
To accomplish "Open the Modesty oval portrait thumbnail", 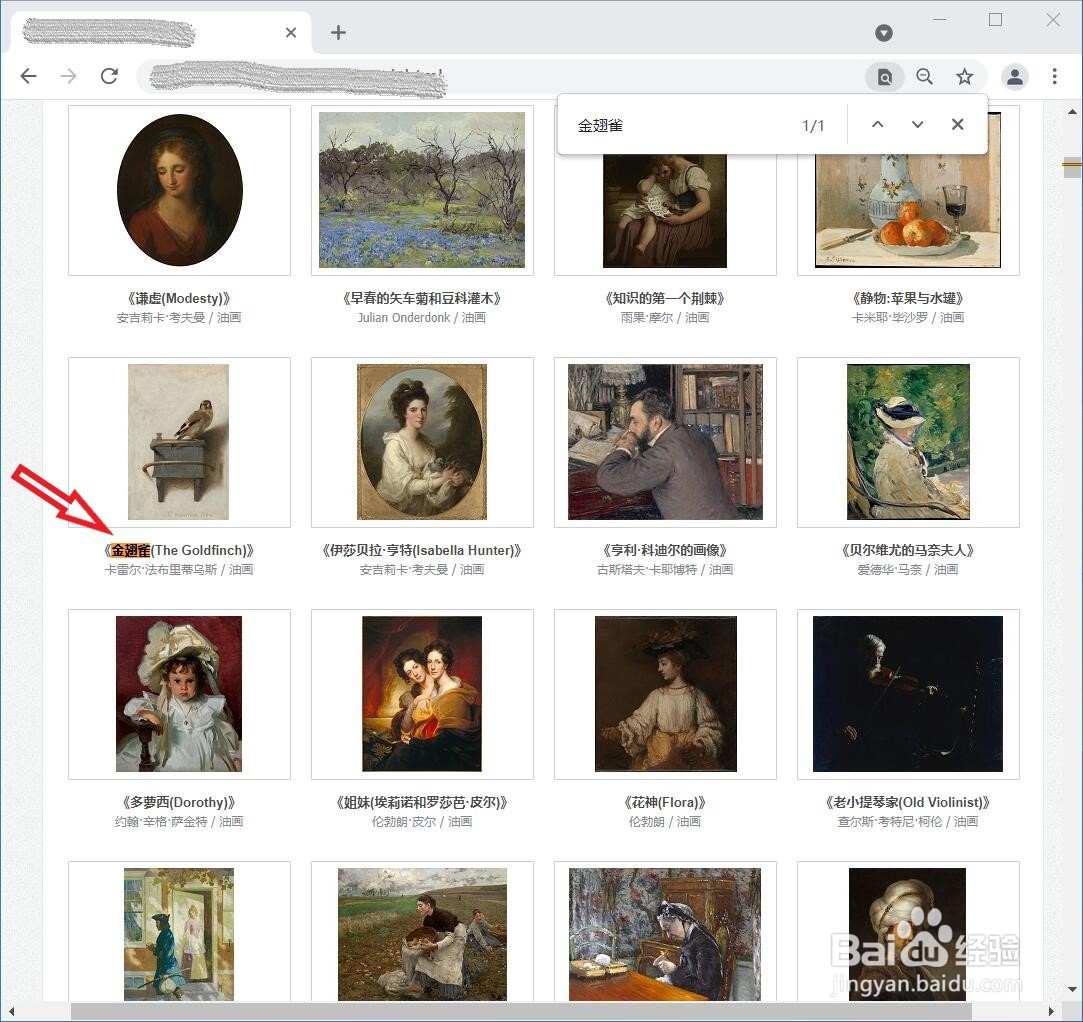I will (180, 190).
